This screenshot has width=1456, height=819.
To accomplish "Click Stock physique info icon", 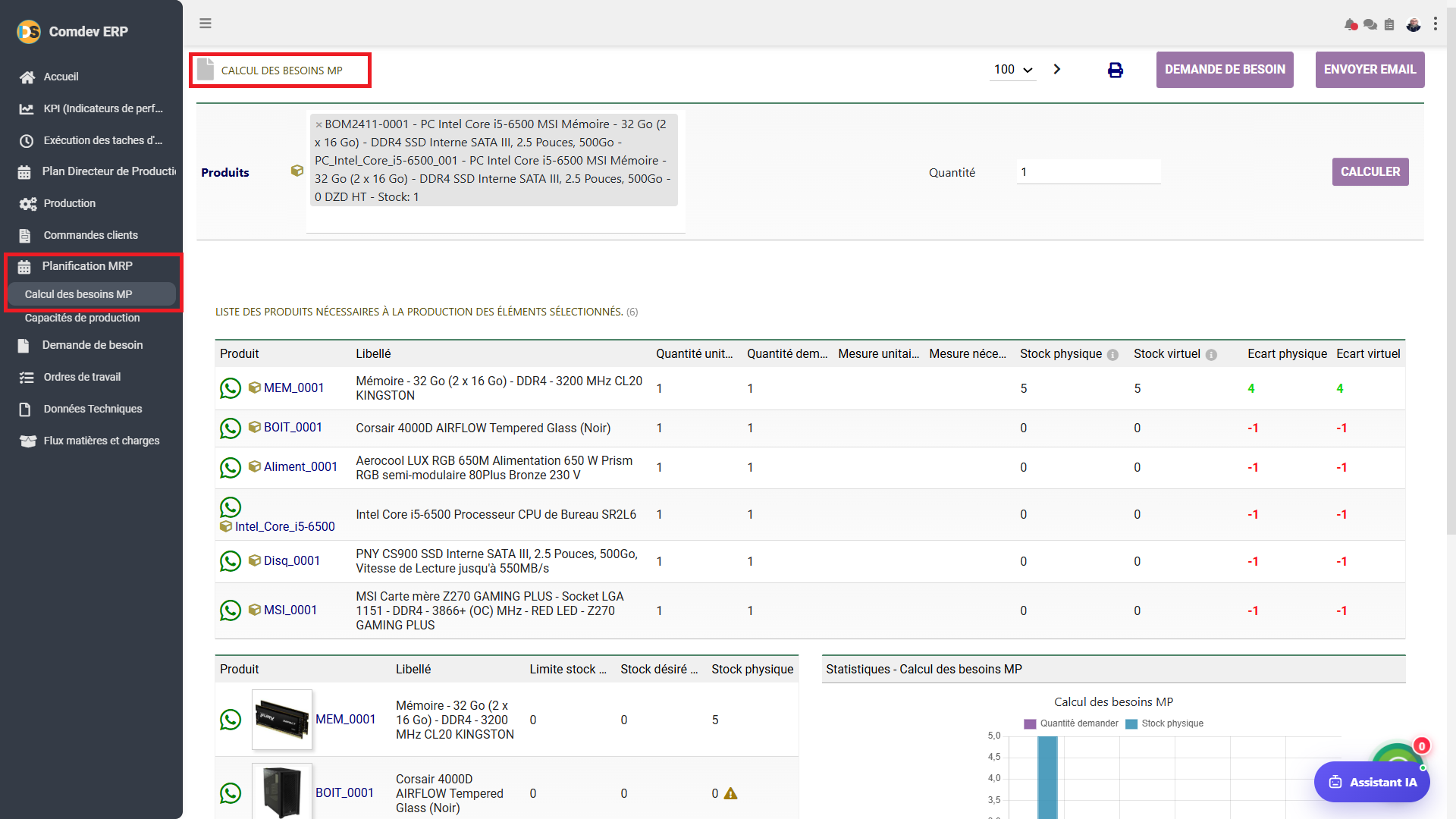I will point(1112,355).
